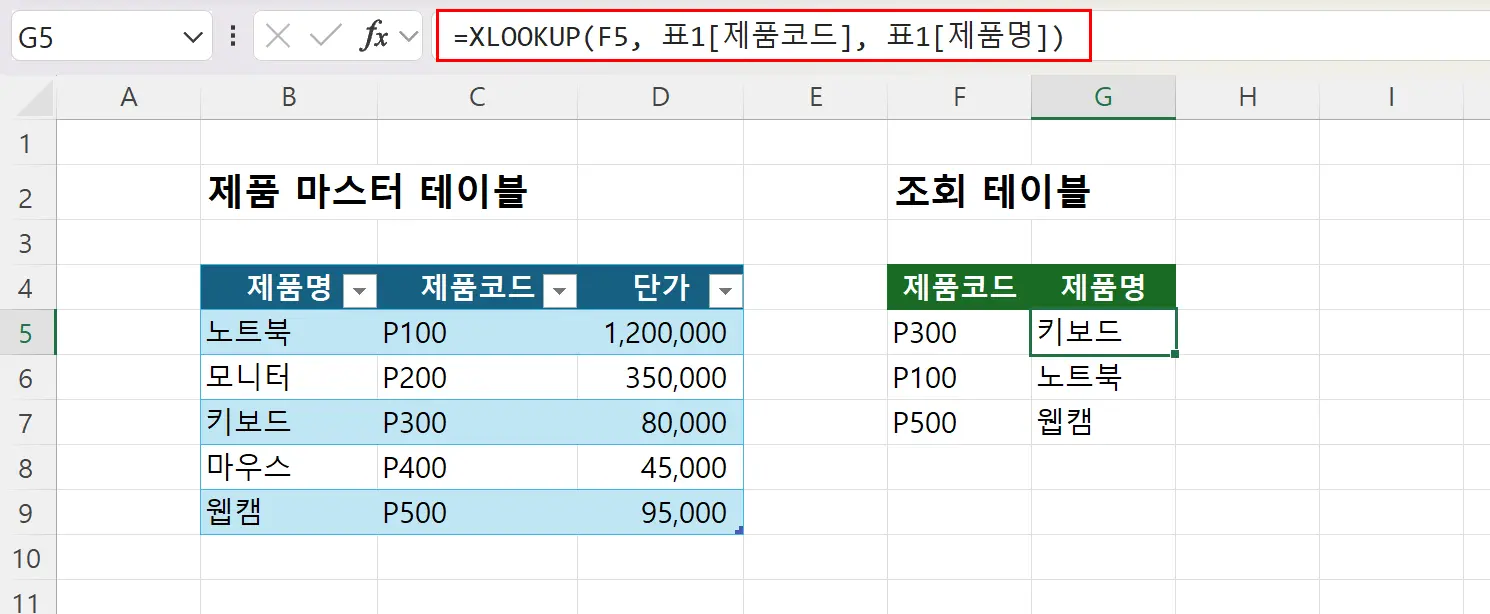Click the Insert Function (fx) icon
1490x614 pixels.
[x=375, y=35]
